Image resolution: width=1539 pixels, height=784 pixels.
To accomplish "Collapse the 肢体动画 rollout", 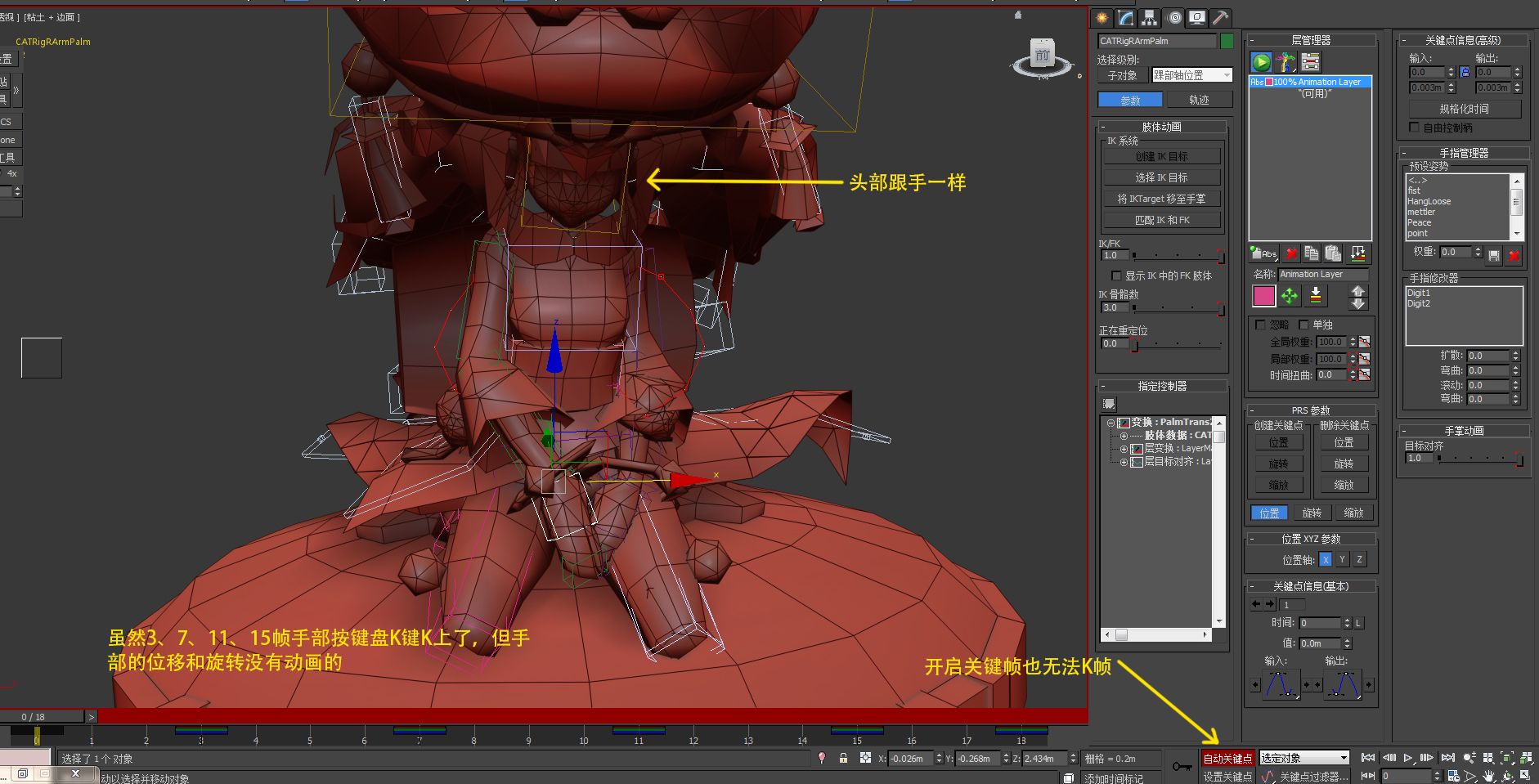I will pyautogui.click(x=1161, y=127).
